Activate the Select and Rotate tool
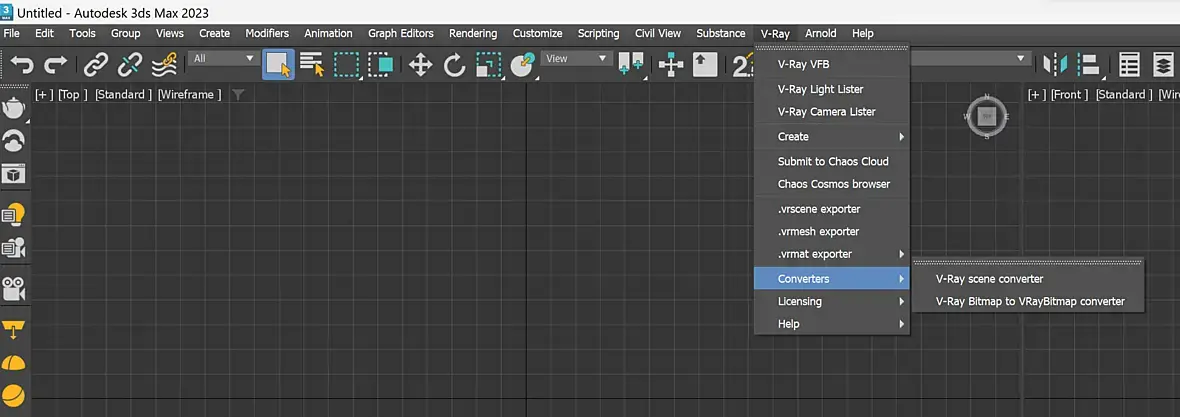Screen dimensions: 1180x417 coord(455,65)
